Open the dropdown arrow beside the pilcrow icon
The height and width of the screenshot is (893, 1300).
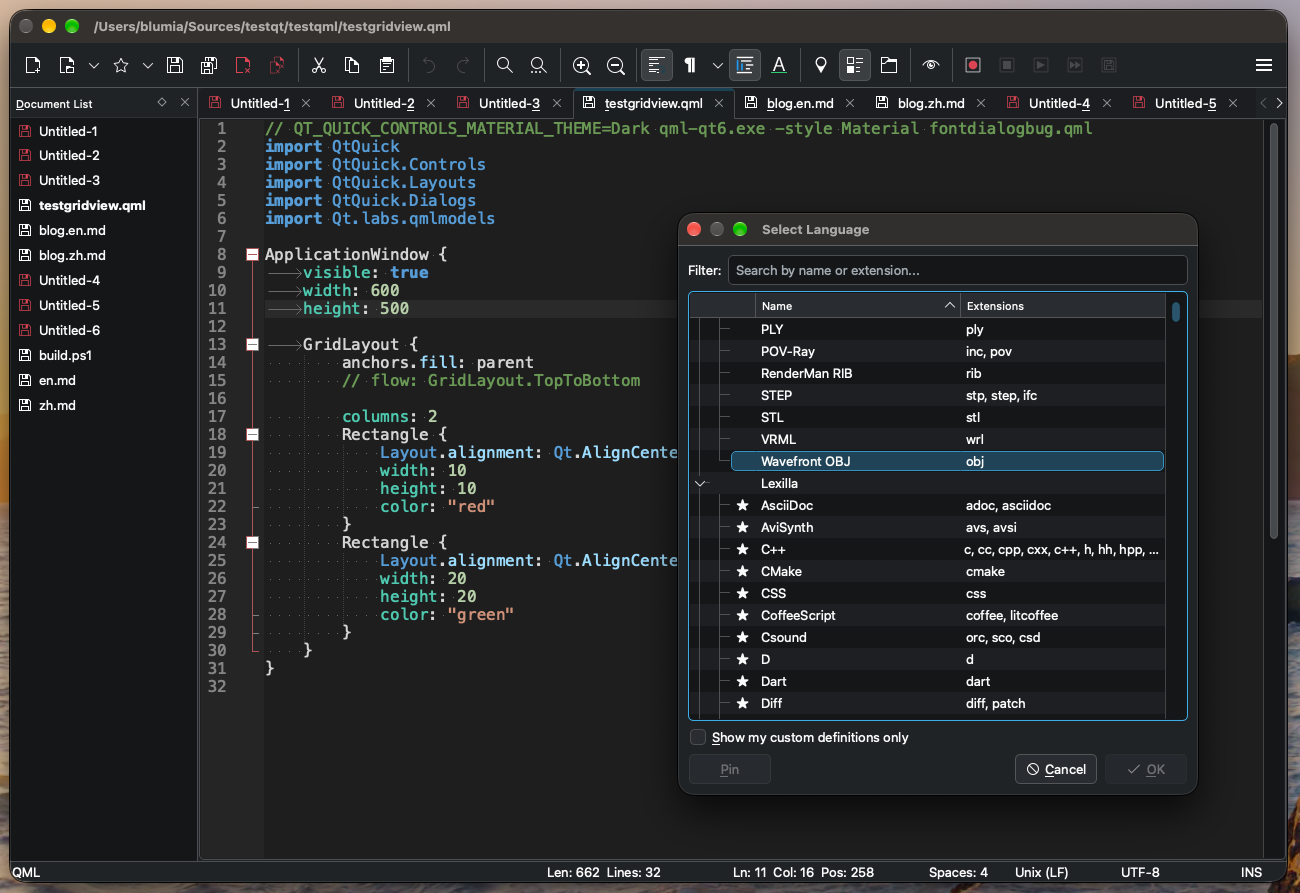coord(718,65)
